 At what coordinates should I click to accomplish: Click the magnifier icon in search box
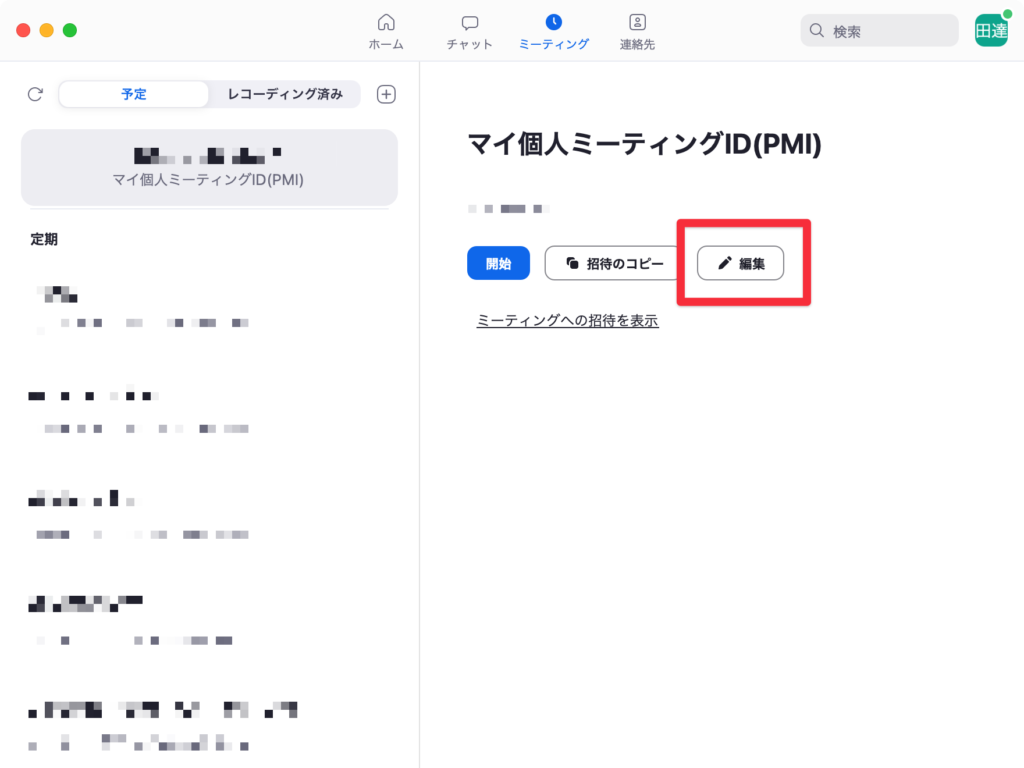click(x=818, y=31)
